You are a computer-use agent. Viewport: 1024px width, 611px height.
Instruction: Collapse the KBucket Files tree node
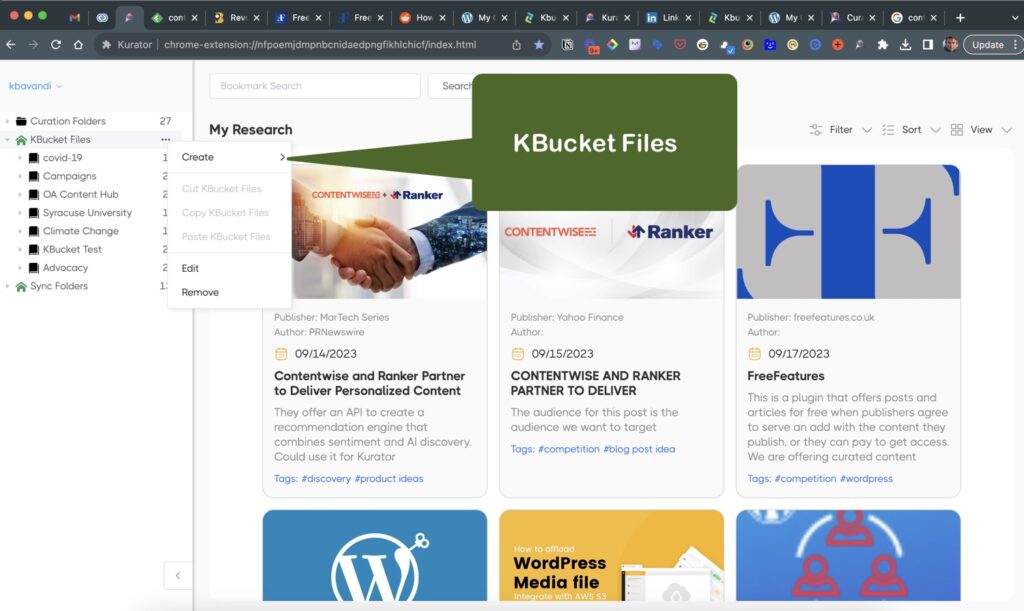coord(8,140)
